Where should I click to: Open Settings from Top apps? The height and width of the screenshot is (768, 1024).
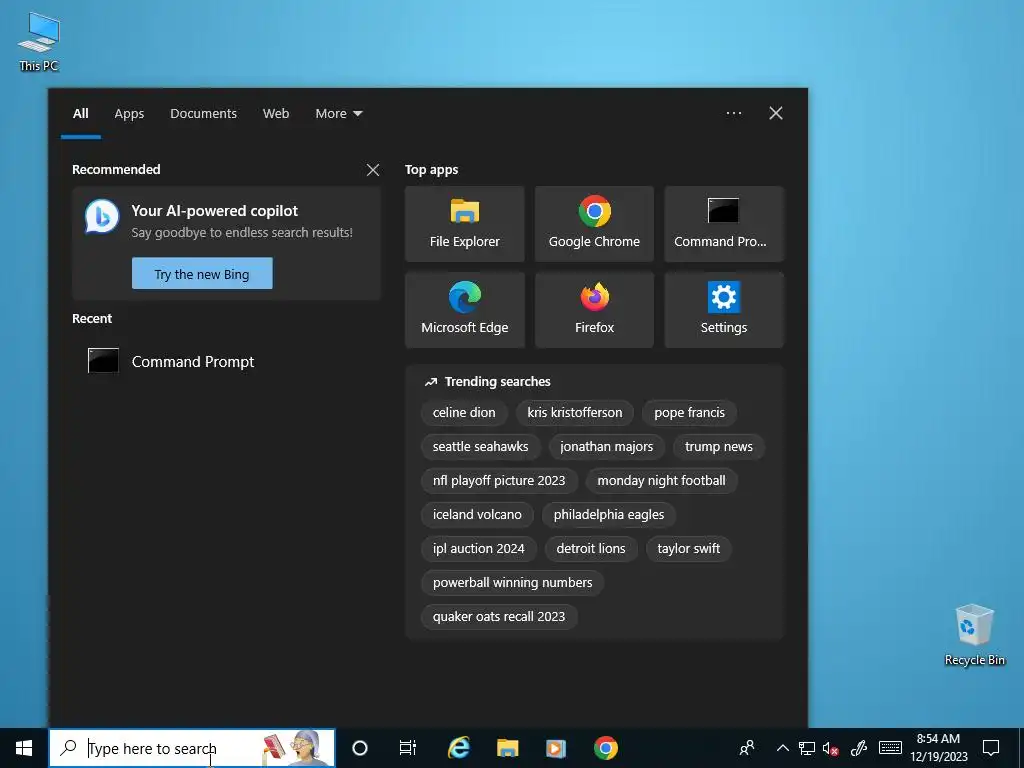724,310
